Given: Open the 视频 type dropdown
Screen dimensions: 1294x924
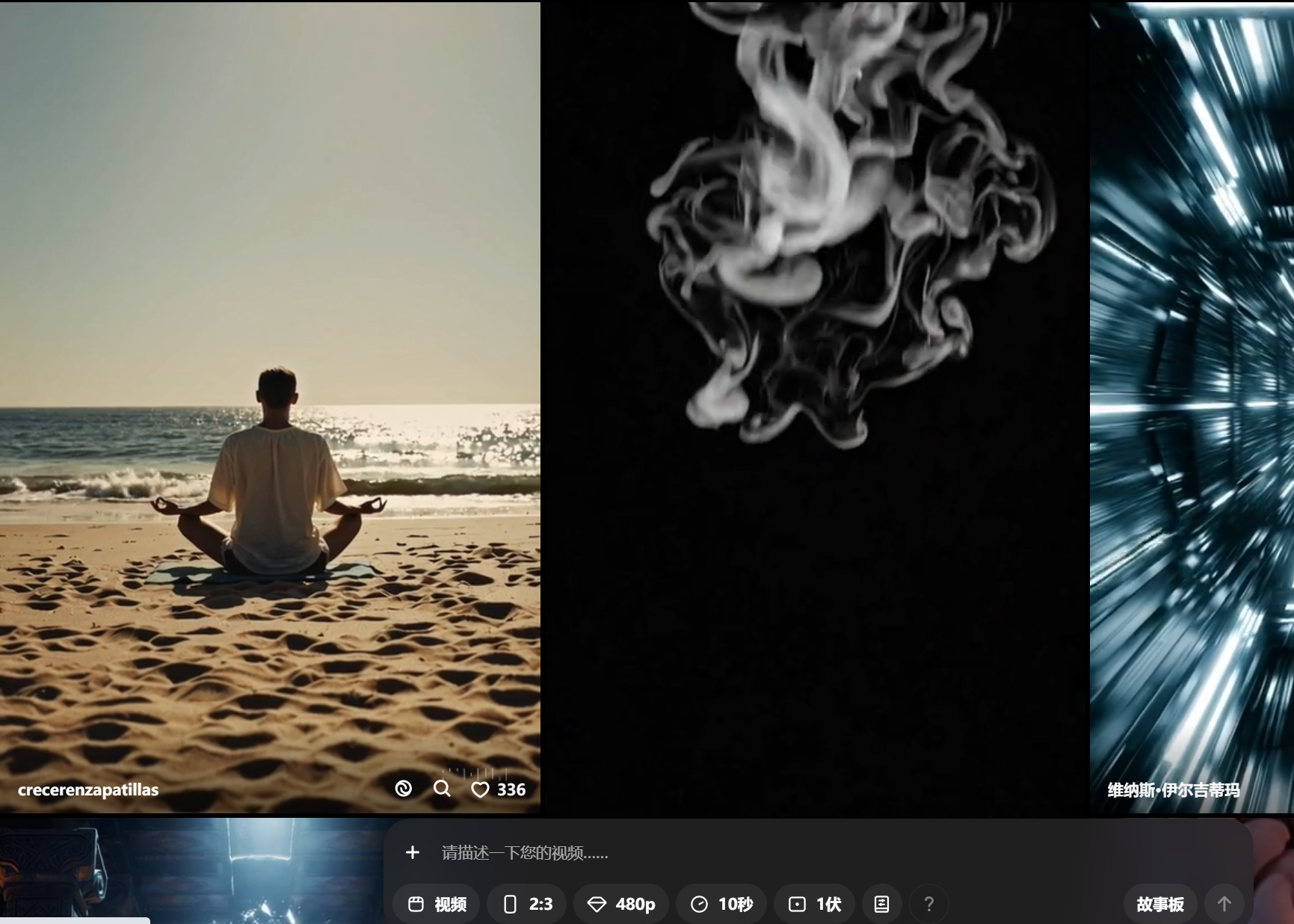Looking at the screenshot, I should 437,905.
